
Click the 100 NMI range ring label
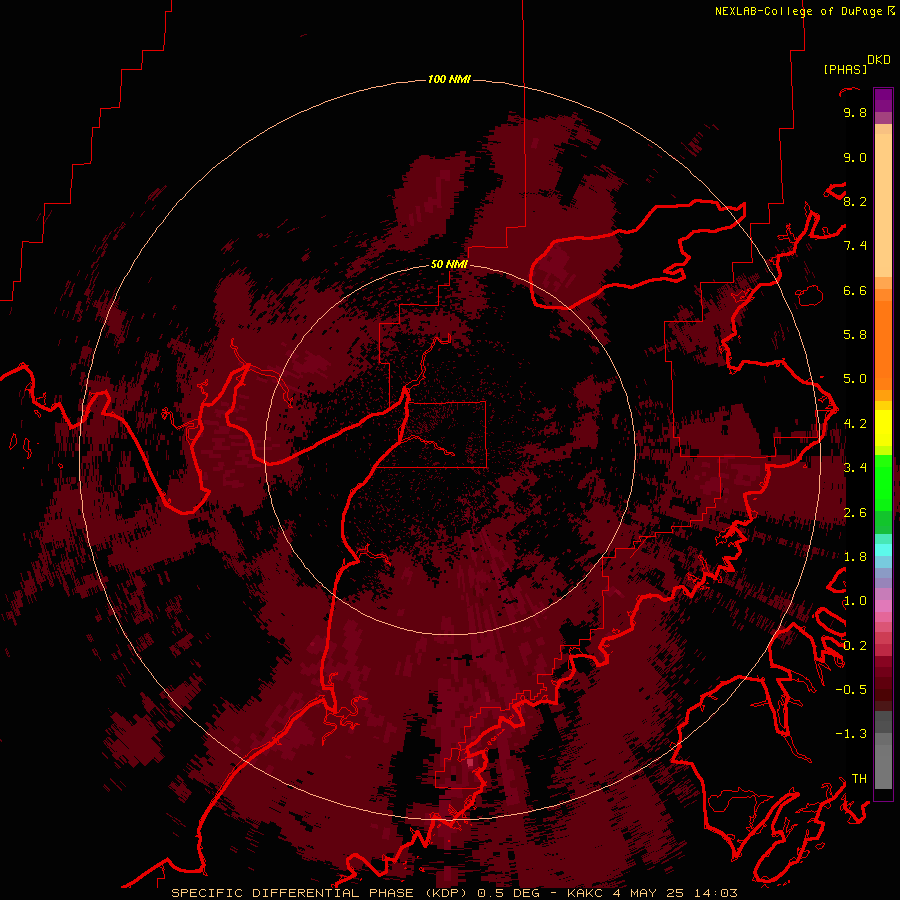coord(449,79)
